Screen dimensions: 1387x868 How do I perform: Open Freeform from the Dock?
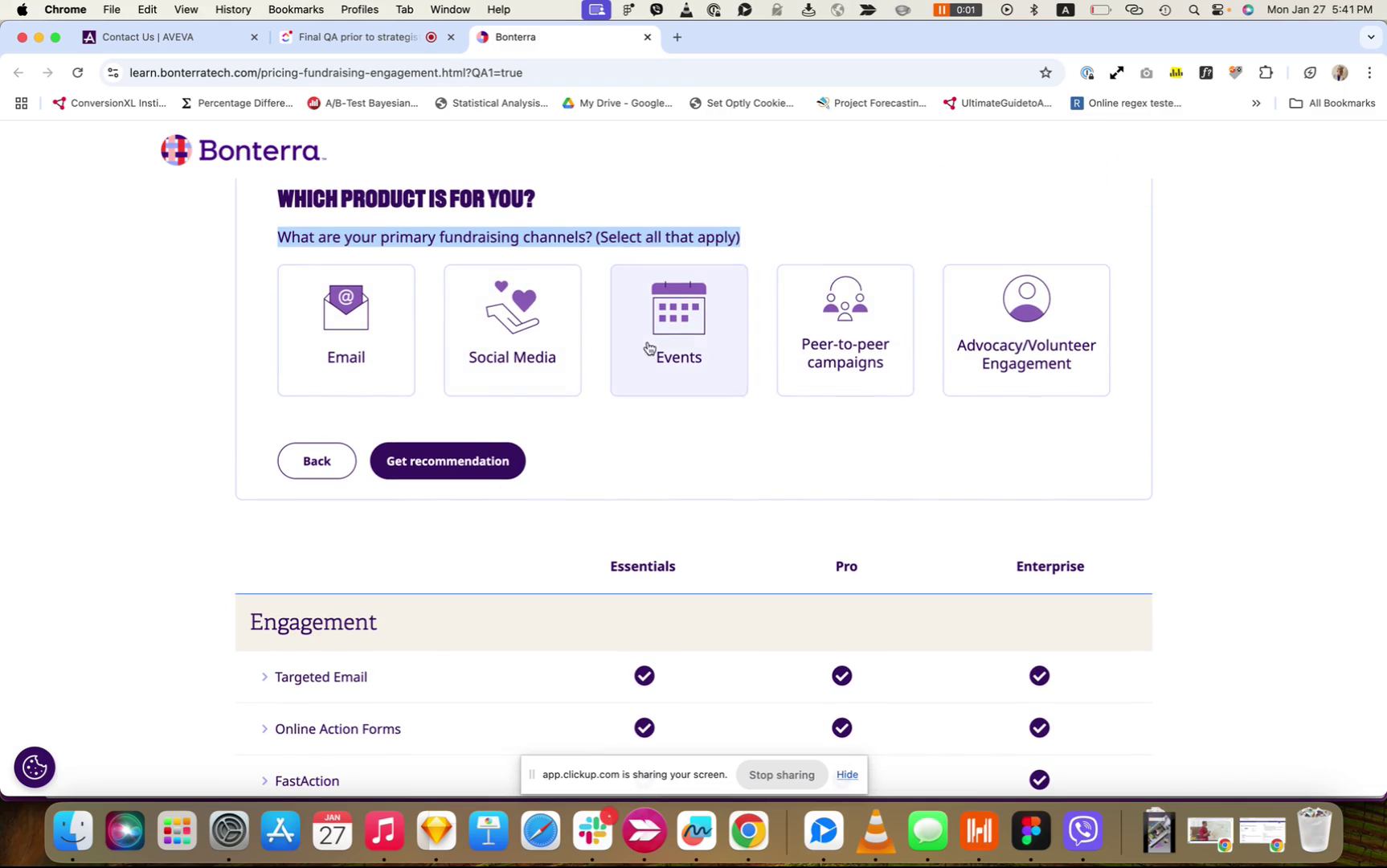tap(697, 831)
